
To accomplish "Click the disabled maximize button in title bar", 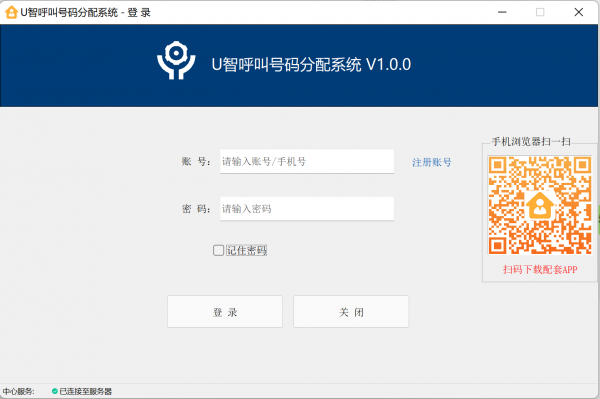I will pyautogui.click(x=540, y=12).
